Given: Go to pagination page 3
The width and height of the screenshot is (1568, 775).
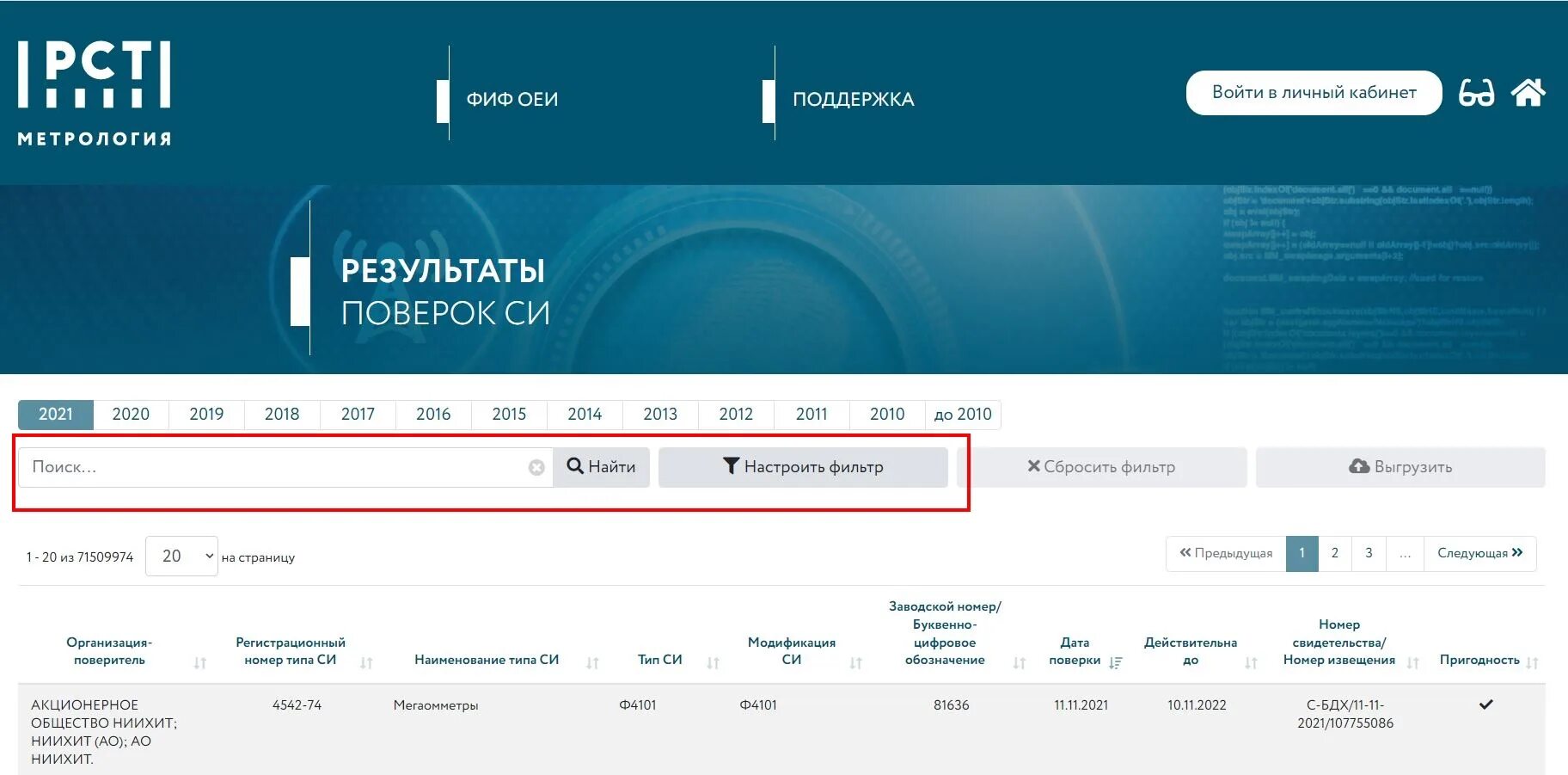Looking at the screenshot, I should [1369, 554].
